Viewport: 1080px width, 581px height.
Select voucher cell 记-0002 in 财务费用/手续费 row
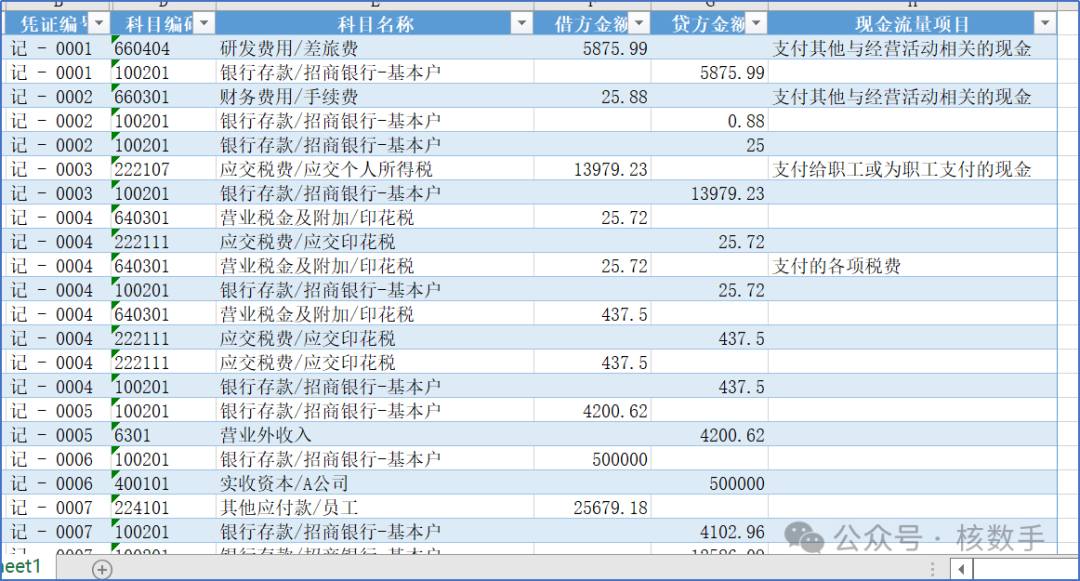coord(56,96)
